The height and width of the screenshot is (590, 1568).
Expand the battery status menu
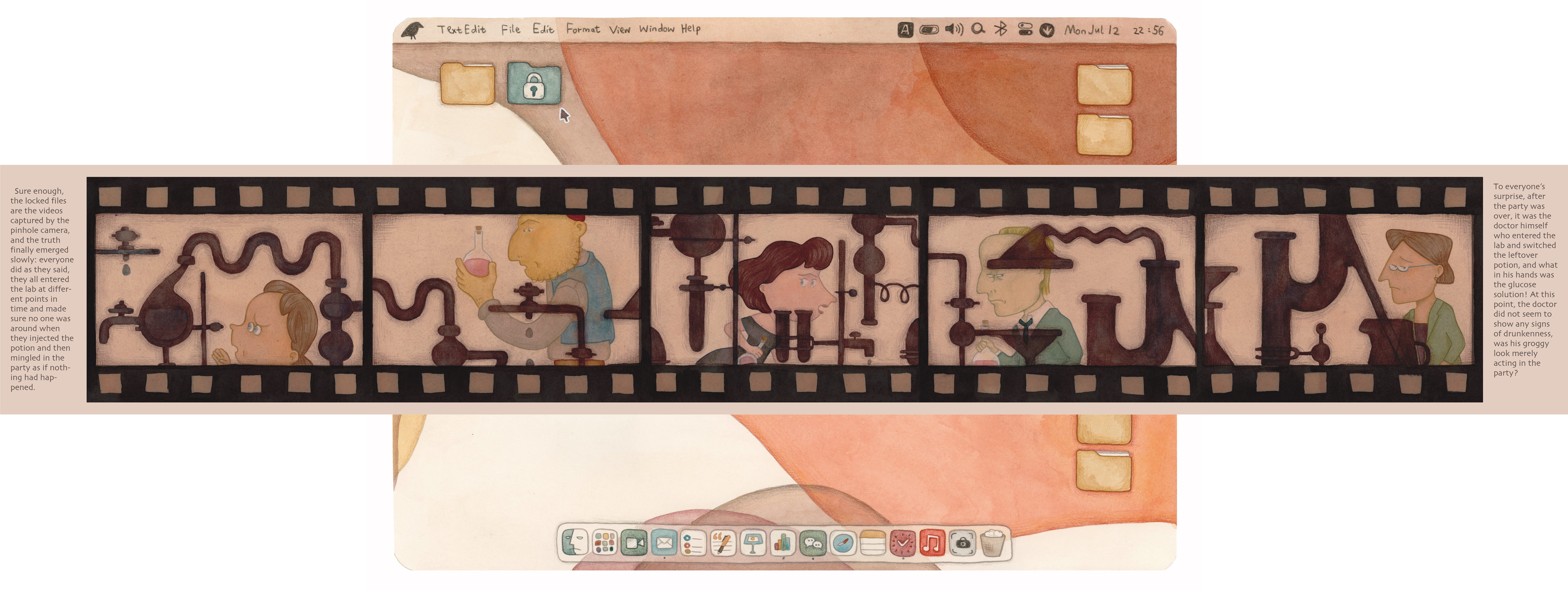coord(929,29)
